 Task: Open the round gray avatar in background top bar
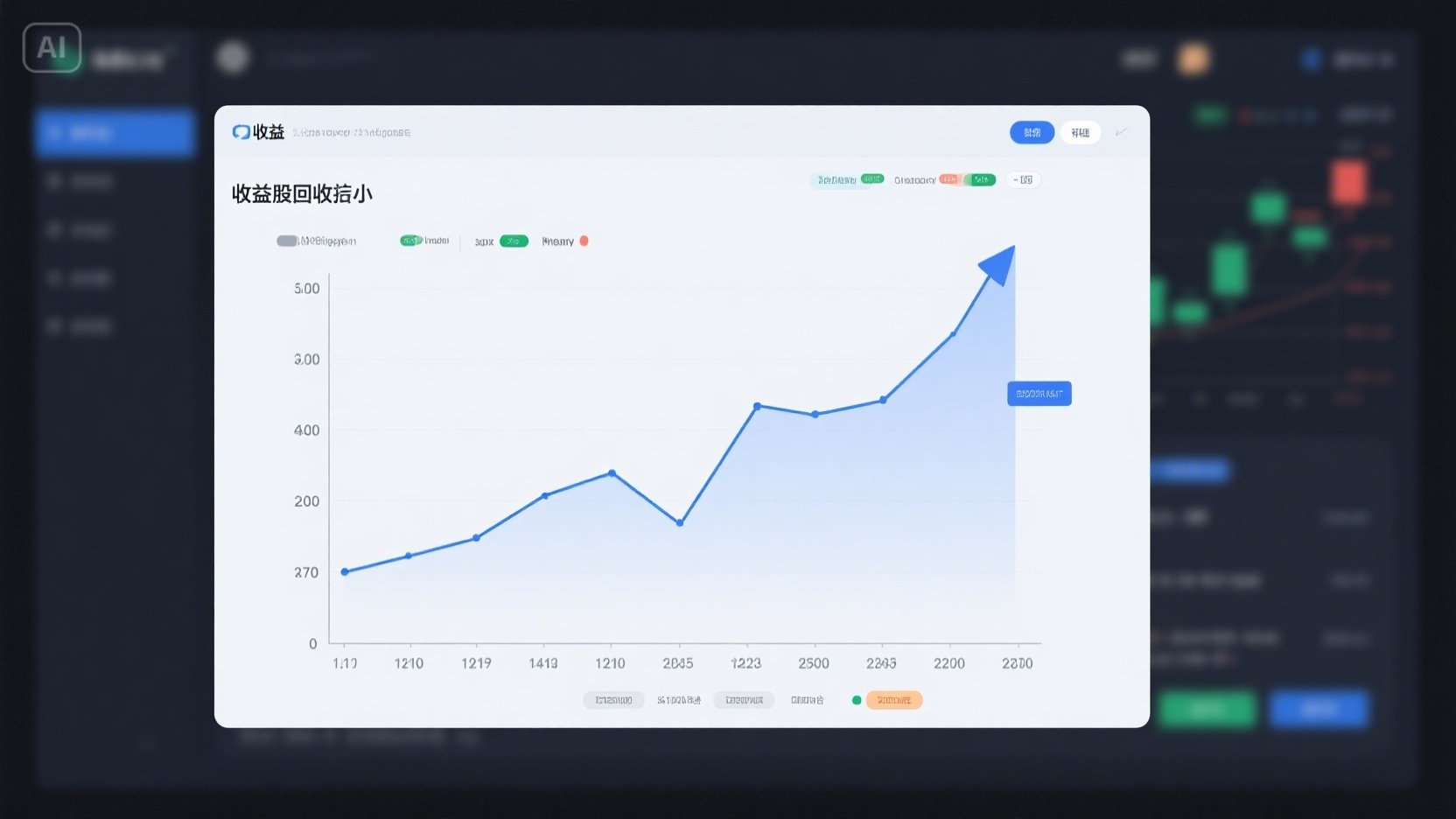tap(233, 58)
